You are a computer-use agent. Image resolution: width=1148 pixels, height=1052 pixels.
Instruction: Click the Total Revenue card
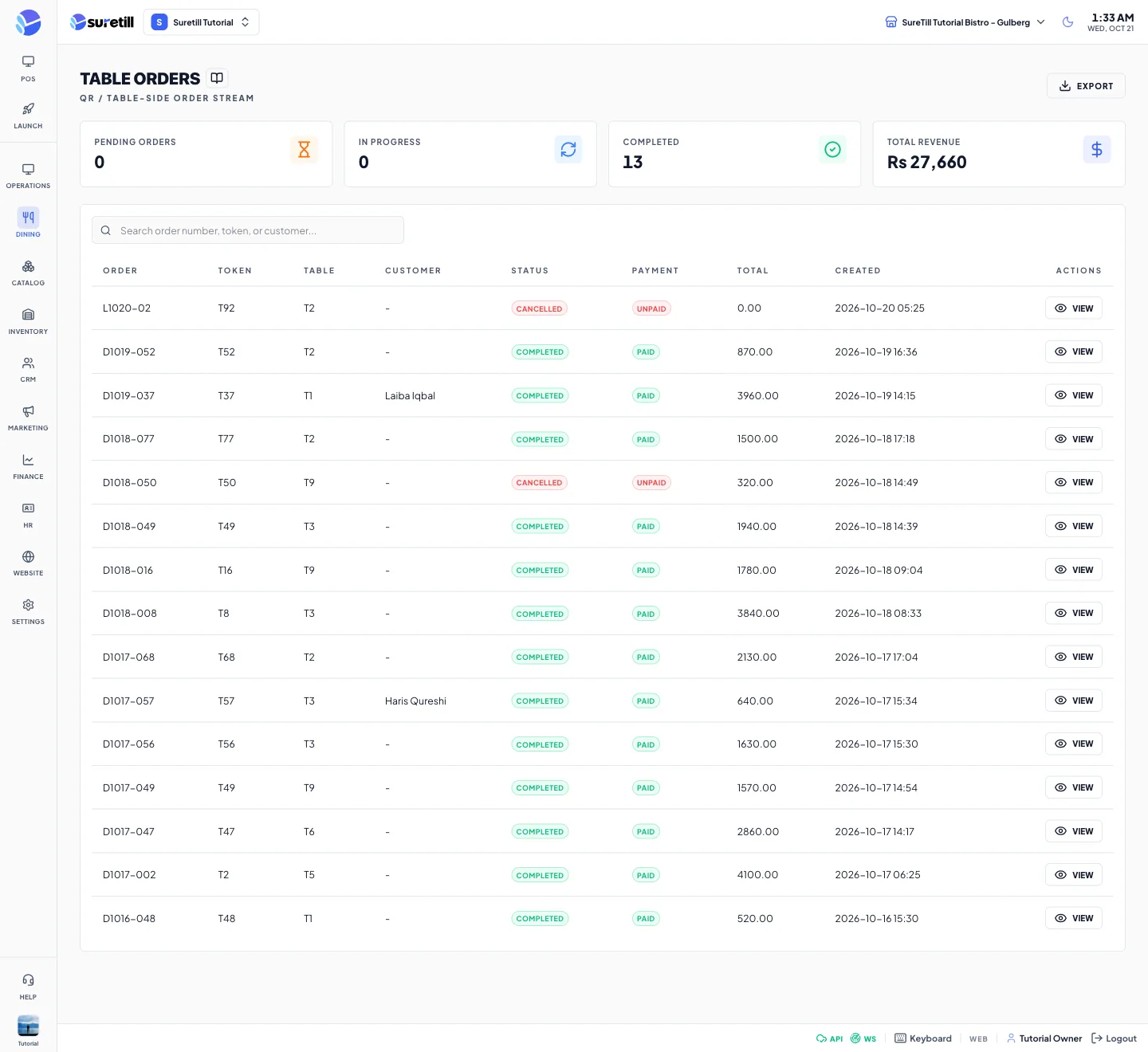998,154
